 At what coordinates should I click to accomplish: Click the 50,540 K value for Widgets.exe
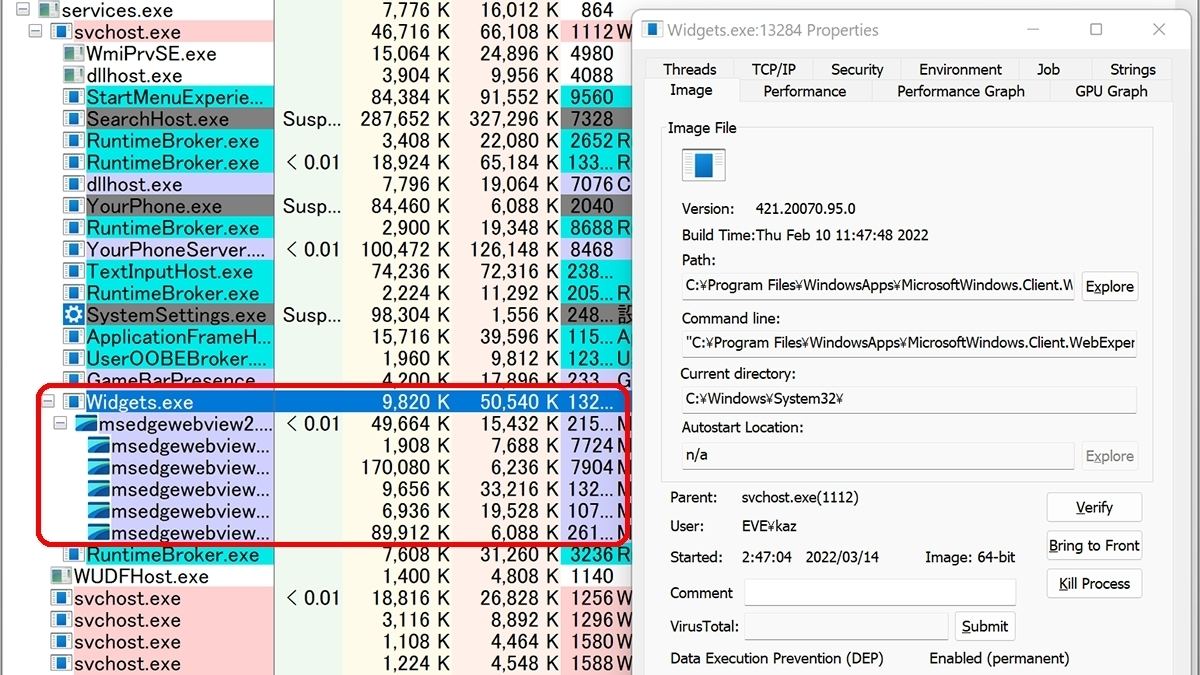point(519,402)
